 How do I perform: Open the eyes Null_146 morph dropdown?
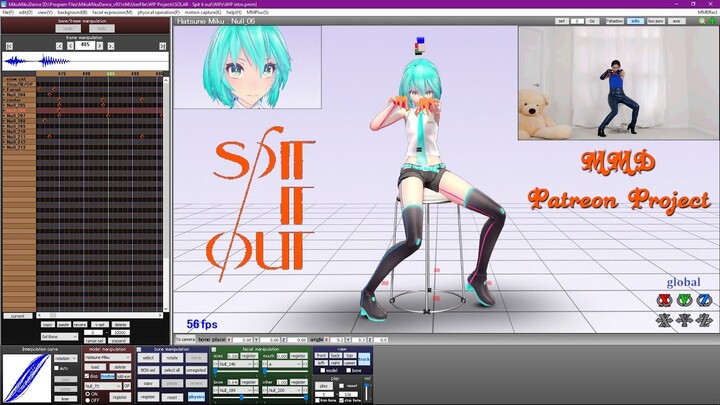236,364
